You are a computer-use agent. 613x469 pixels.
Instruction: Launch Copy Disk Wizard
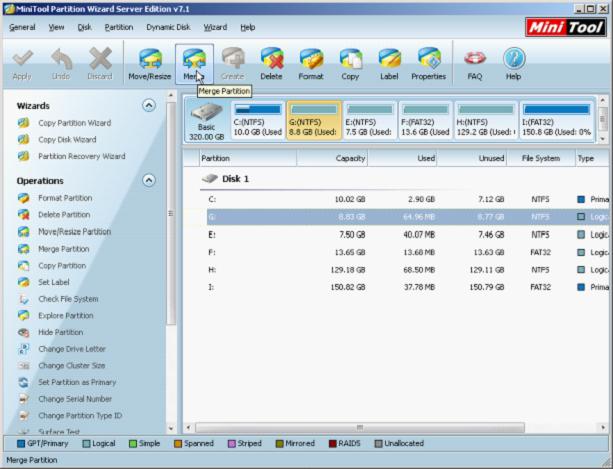click(x=67, y=140)
